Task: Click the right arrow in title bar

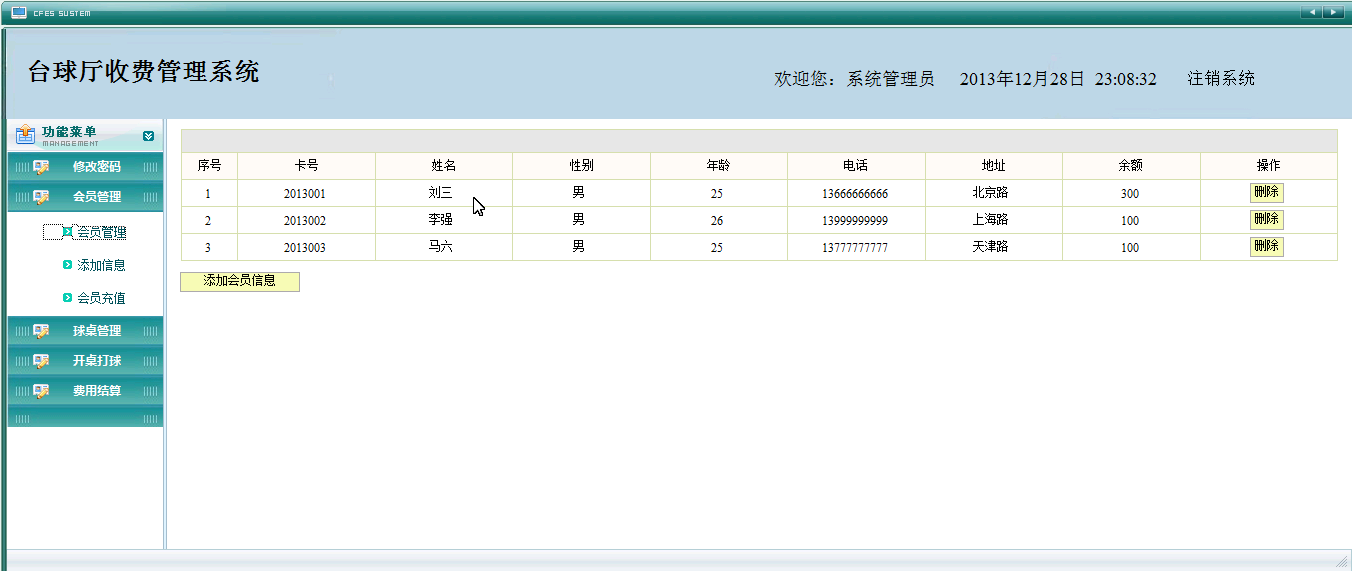Action: 1333,12
